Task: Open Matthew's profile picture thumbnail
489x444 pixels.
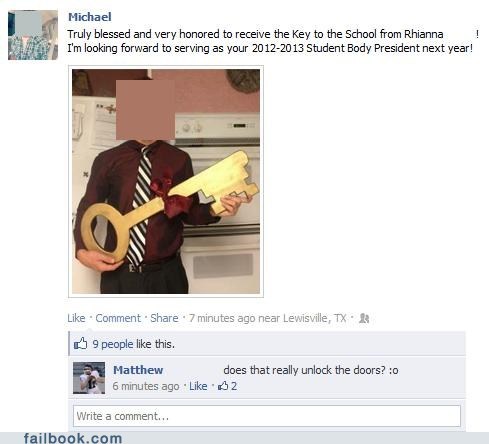Action: click(89, 378)
